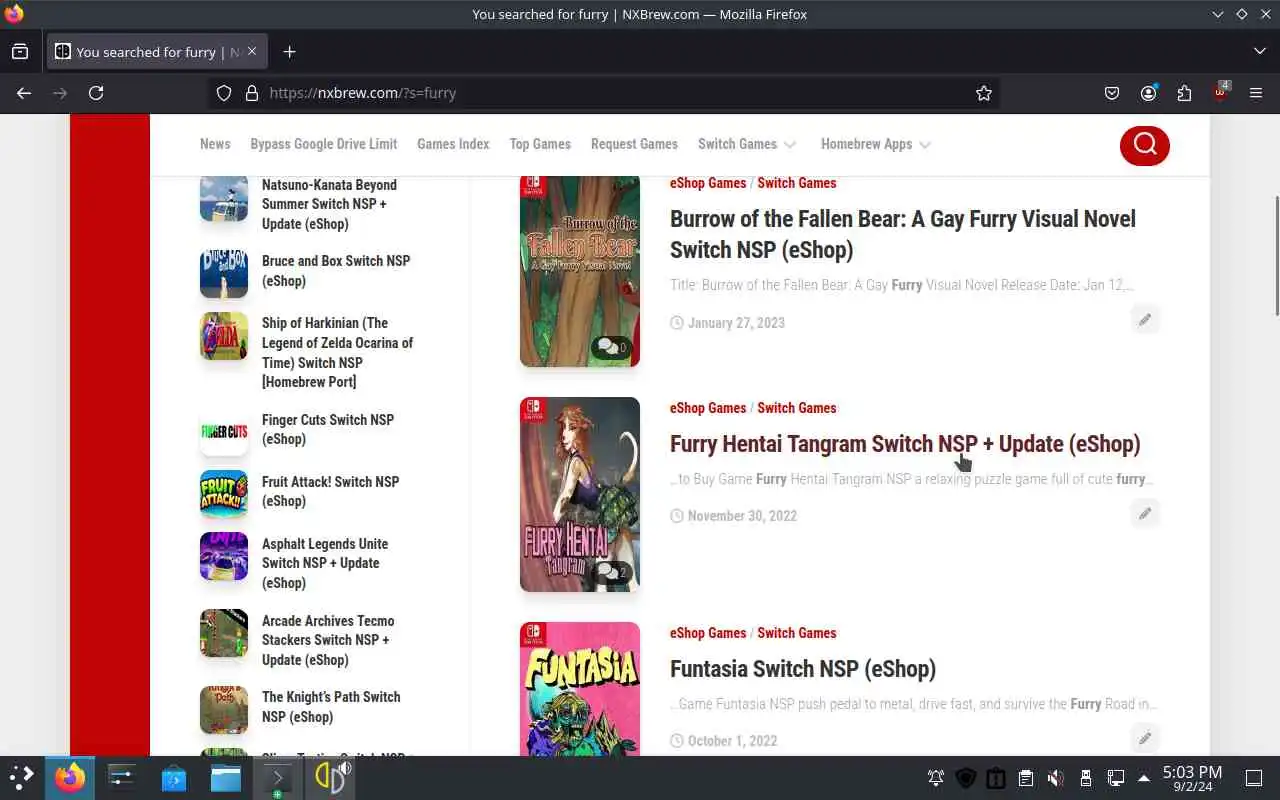Open comments on Furry Hentai Tangram
1280x800 pixels.
[x=611, y=572]
